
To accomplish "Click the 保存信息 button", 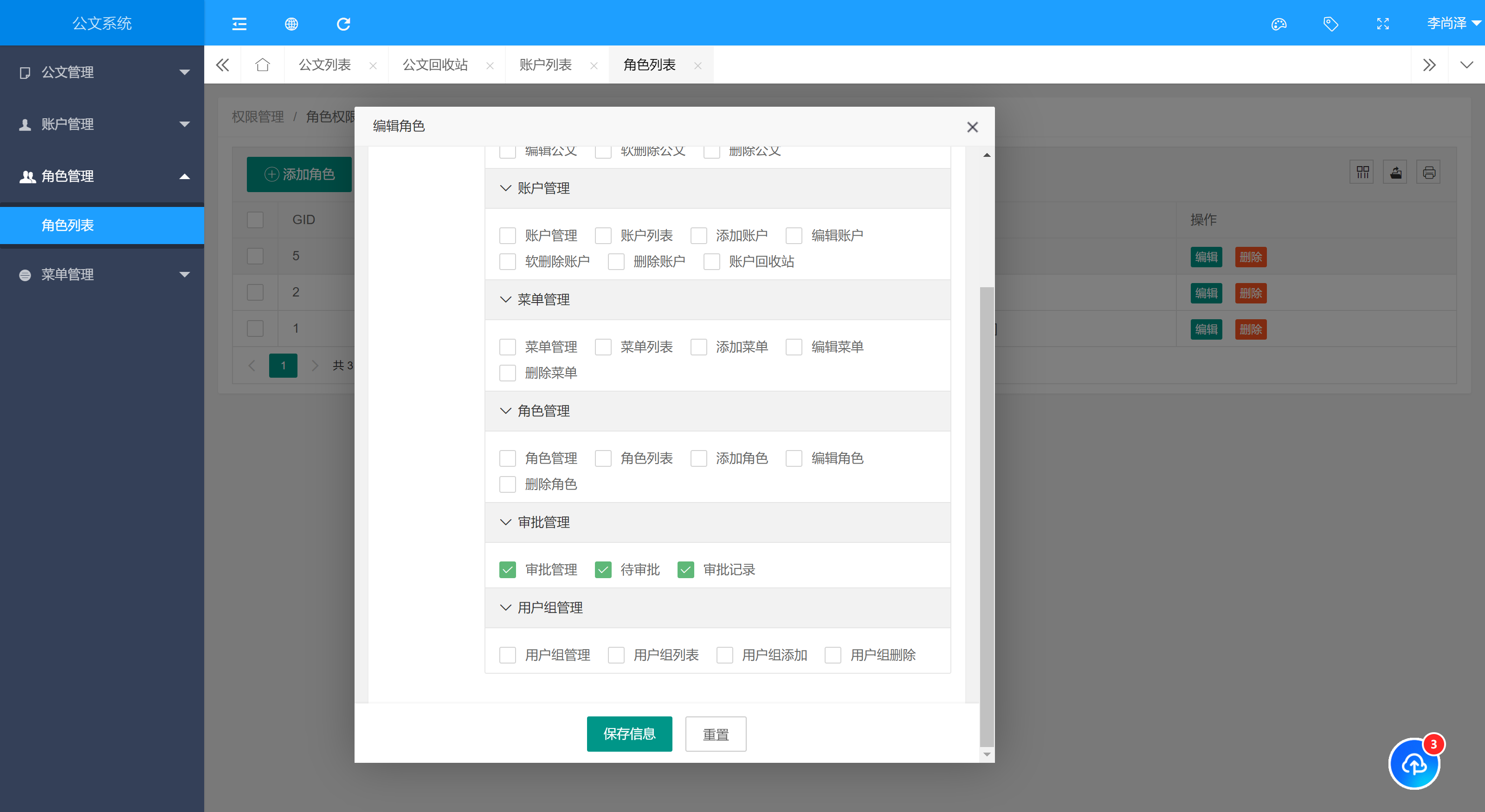I will [x=630, y=734].
